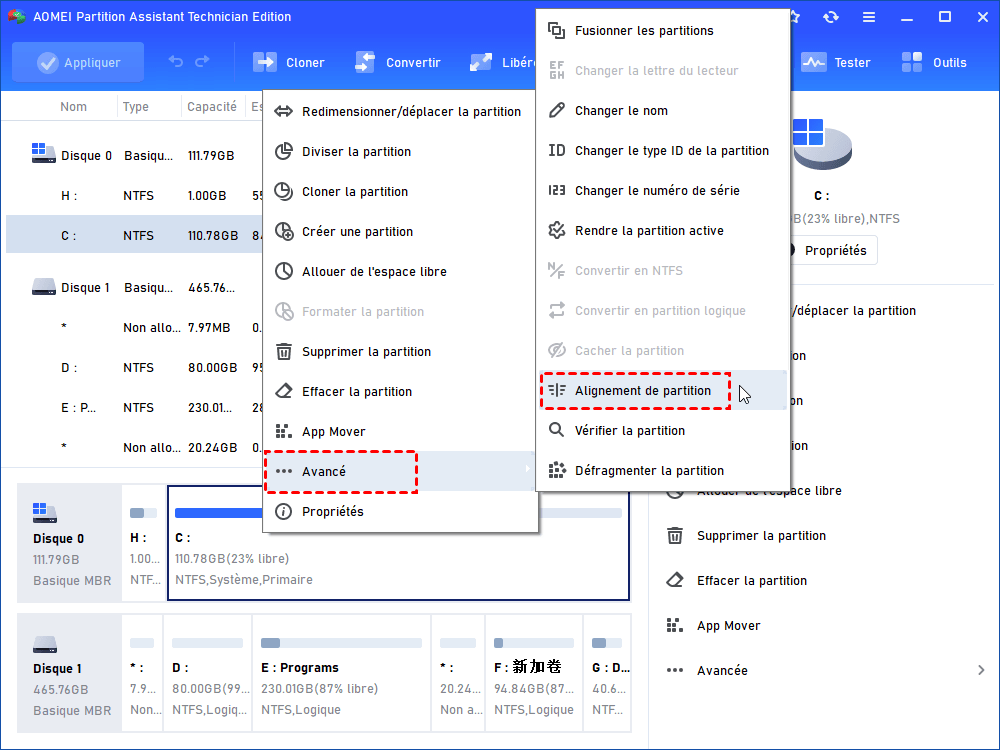Open the Cloner toolbar item
The image size is (1000, 750).
pyautogui.click(x=289, y=62)
